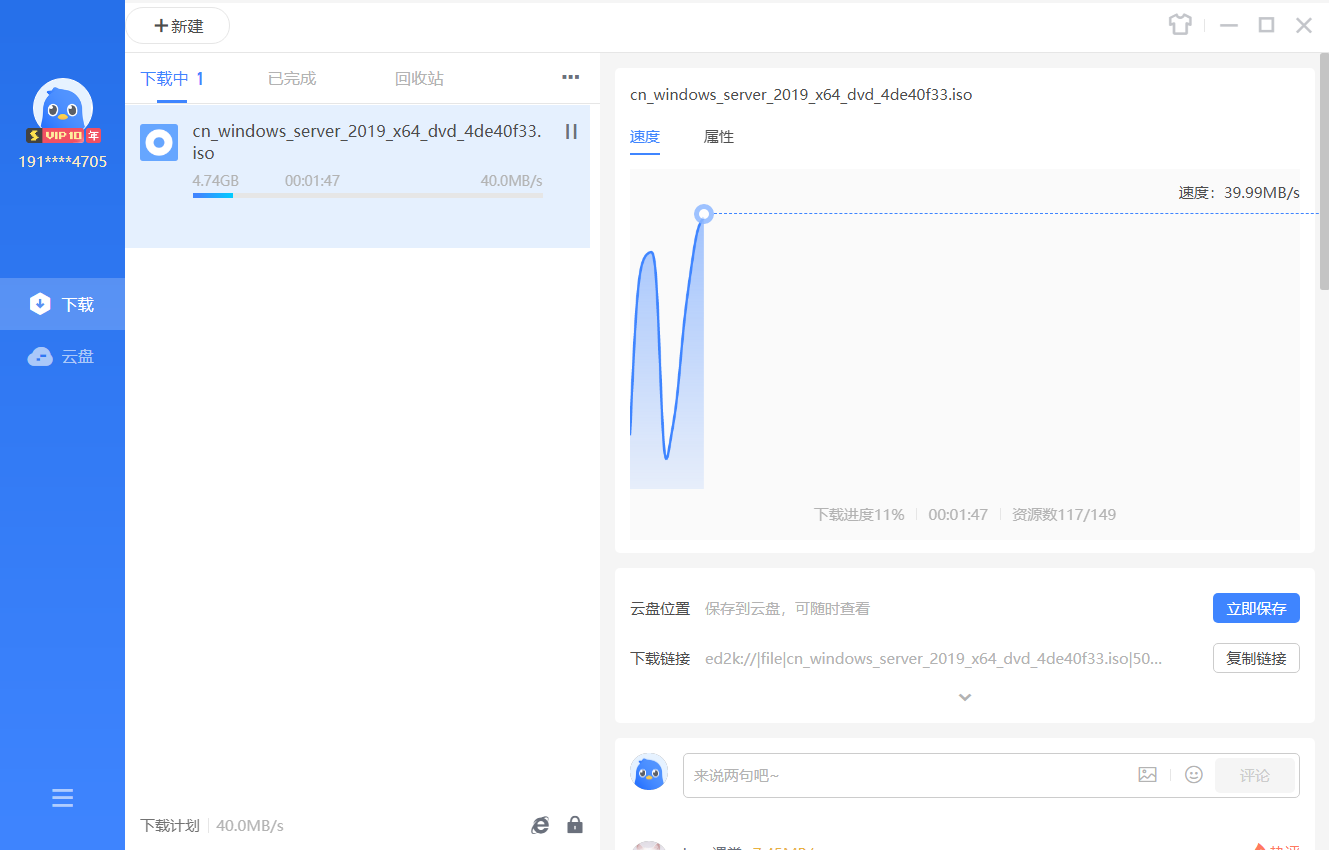Select account name 191****4705
The image size is (1329, 850).
tap(63, 161)
